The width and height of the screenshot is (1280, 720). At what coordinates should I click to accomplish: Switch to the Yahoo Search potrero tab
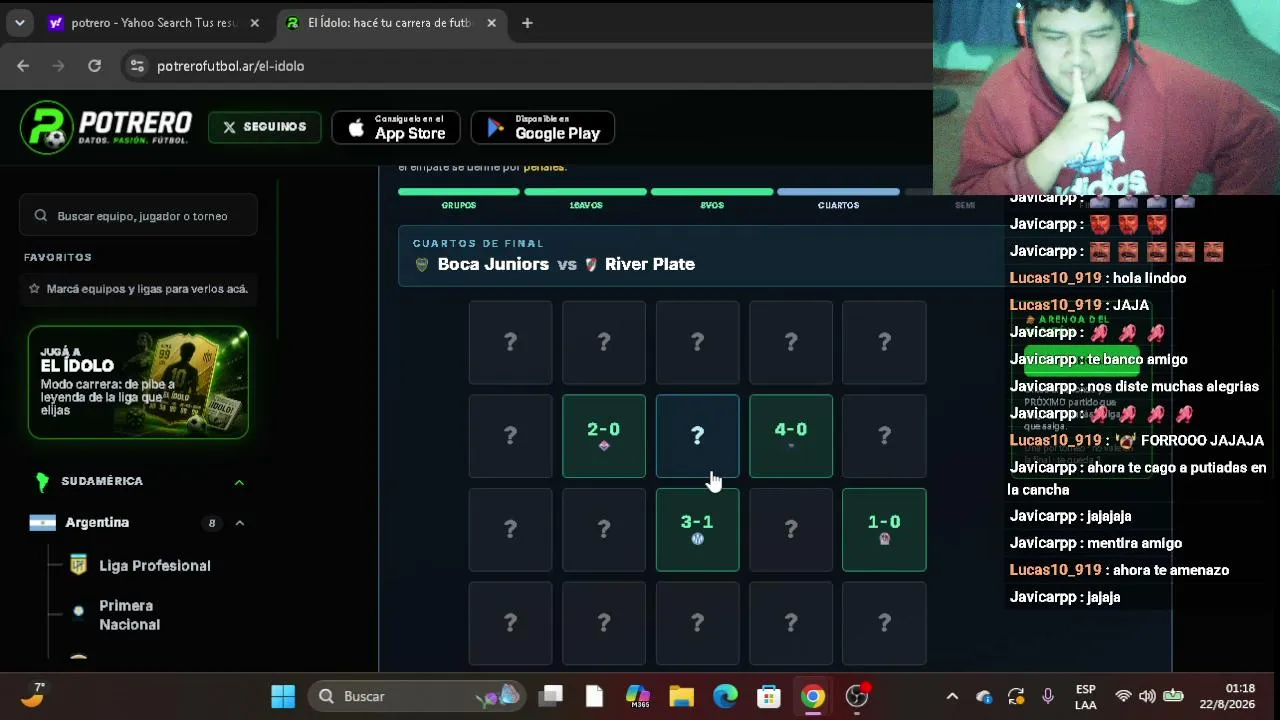(155, 23)
